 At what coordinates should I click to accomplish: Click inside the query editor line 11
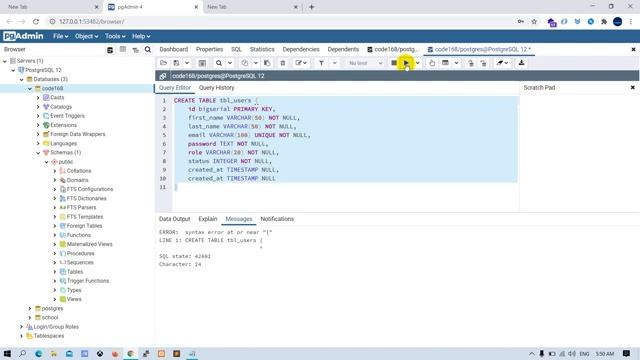(x=345, y=187)
